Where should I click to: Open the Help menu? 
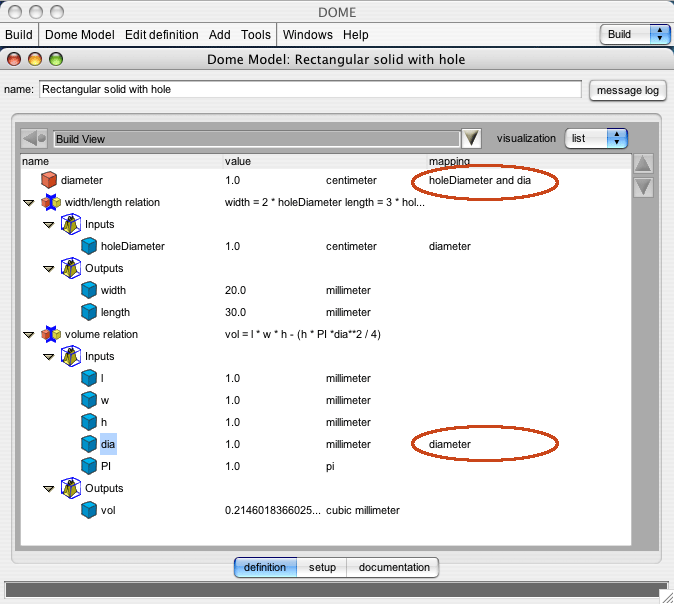(x=355, y=34)
